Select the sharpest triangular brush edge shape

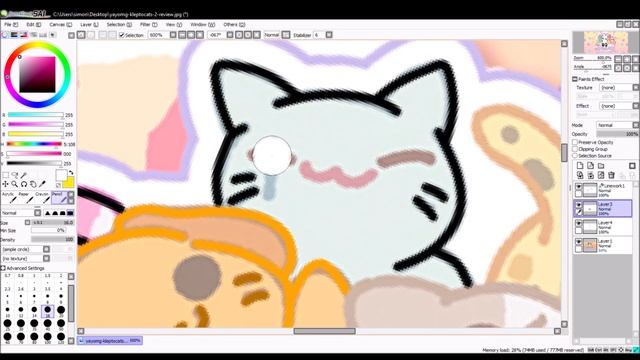pos(47,213)
